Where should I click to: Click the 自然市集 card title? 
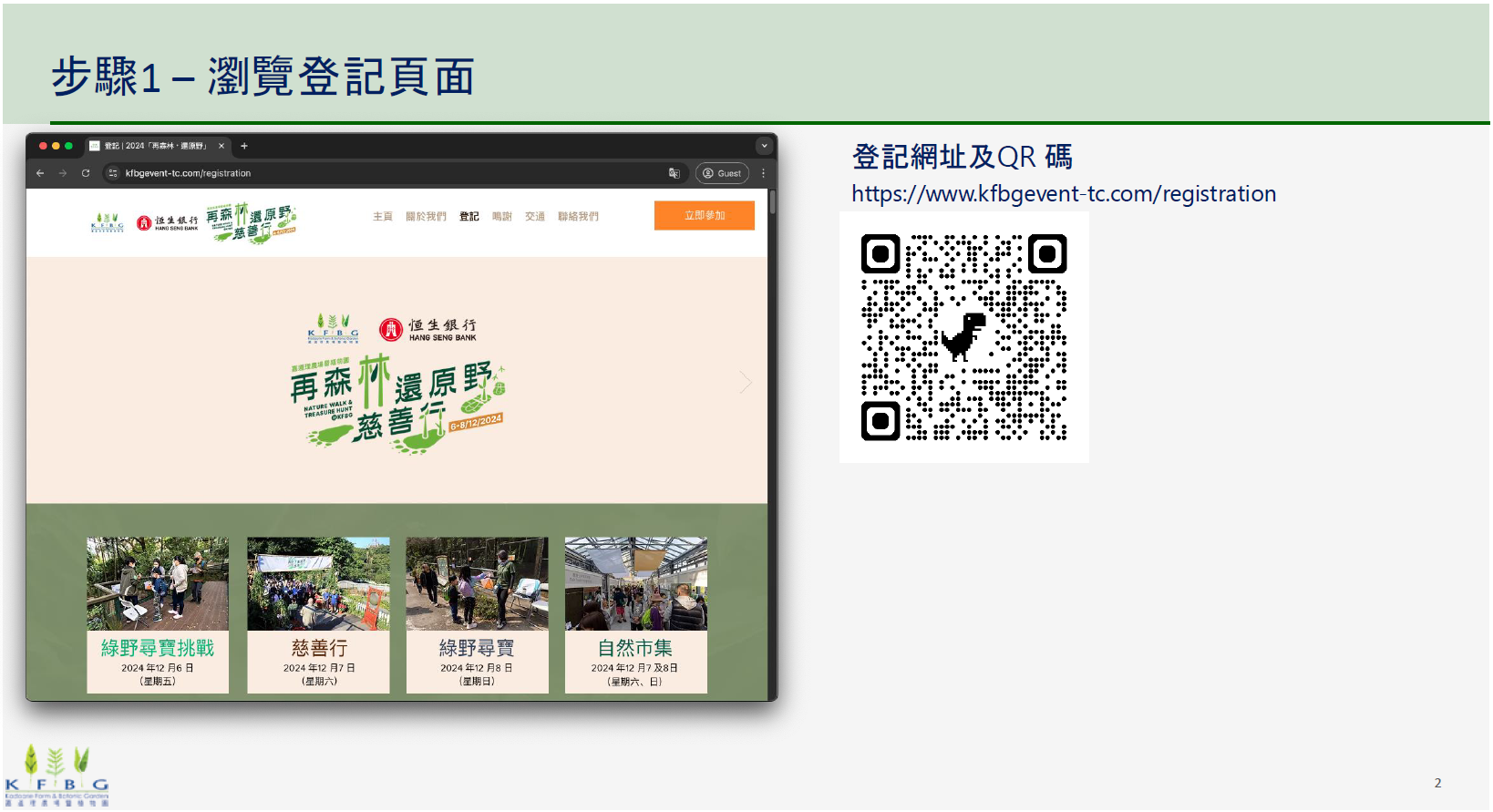tap(635, 648)
